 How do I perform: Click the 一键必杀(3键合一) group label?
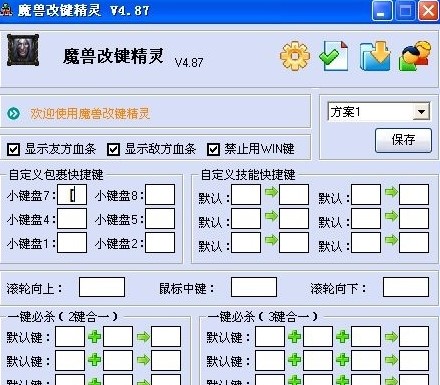pyautogui.click(x=263, y=316)
